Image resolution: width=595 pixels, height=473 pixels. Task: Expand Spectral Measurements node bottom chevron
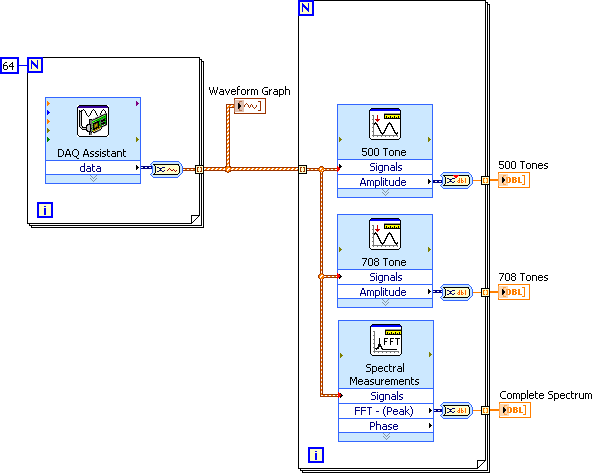tap(386, 437)
